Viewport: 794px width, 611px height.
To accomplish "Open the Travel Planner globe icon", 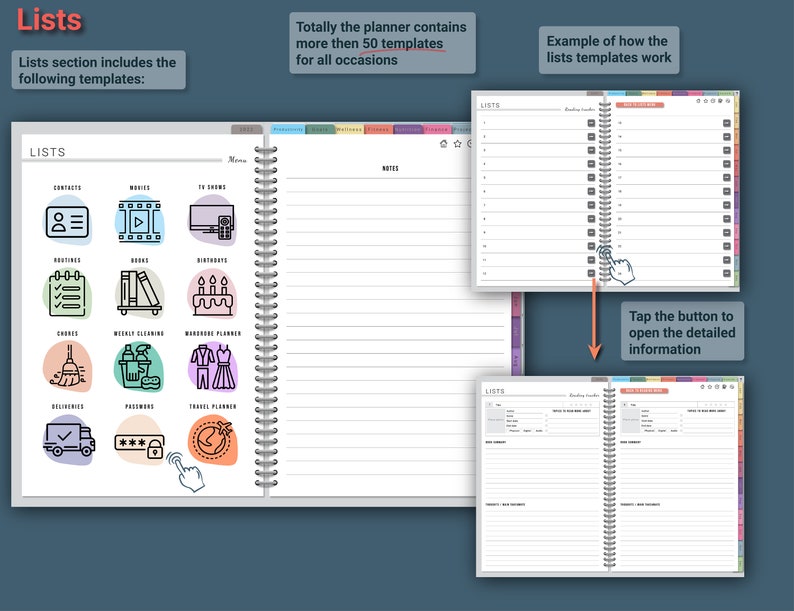I will 213,439.
